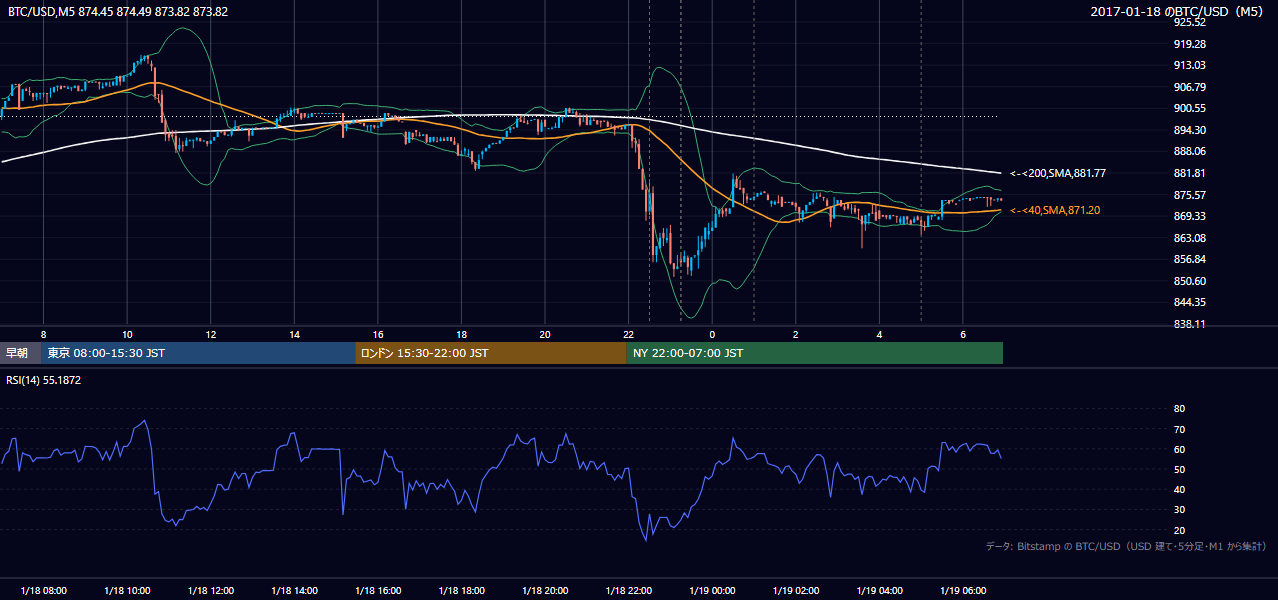Click the 881.81 price axis label

point(1192,173)
